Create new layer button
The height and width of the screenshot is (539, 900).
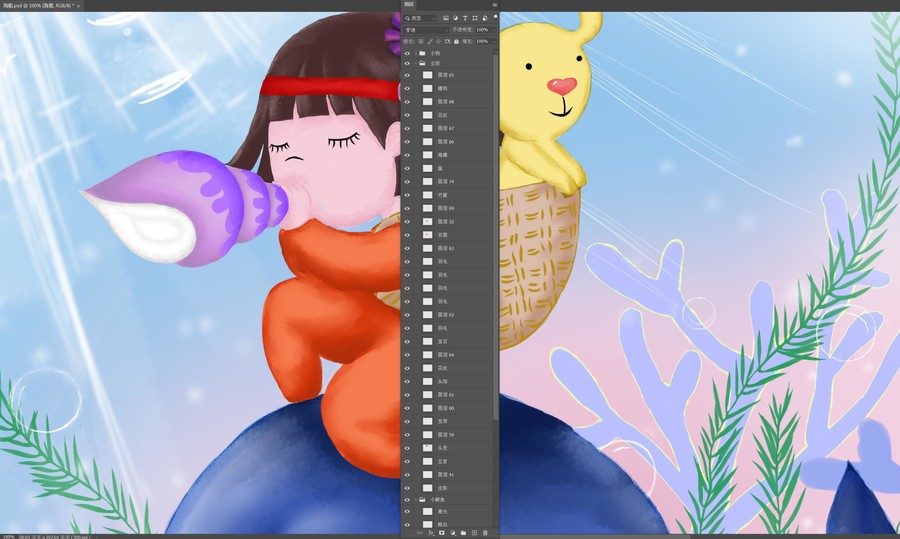click(x=474, y=533)
